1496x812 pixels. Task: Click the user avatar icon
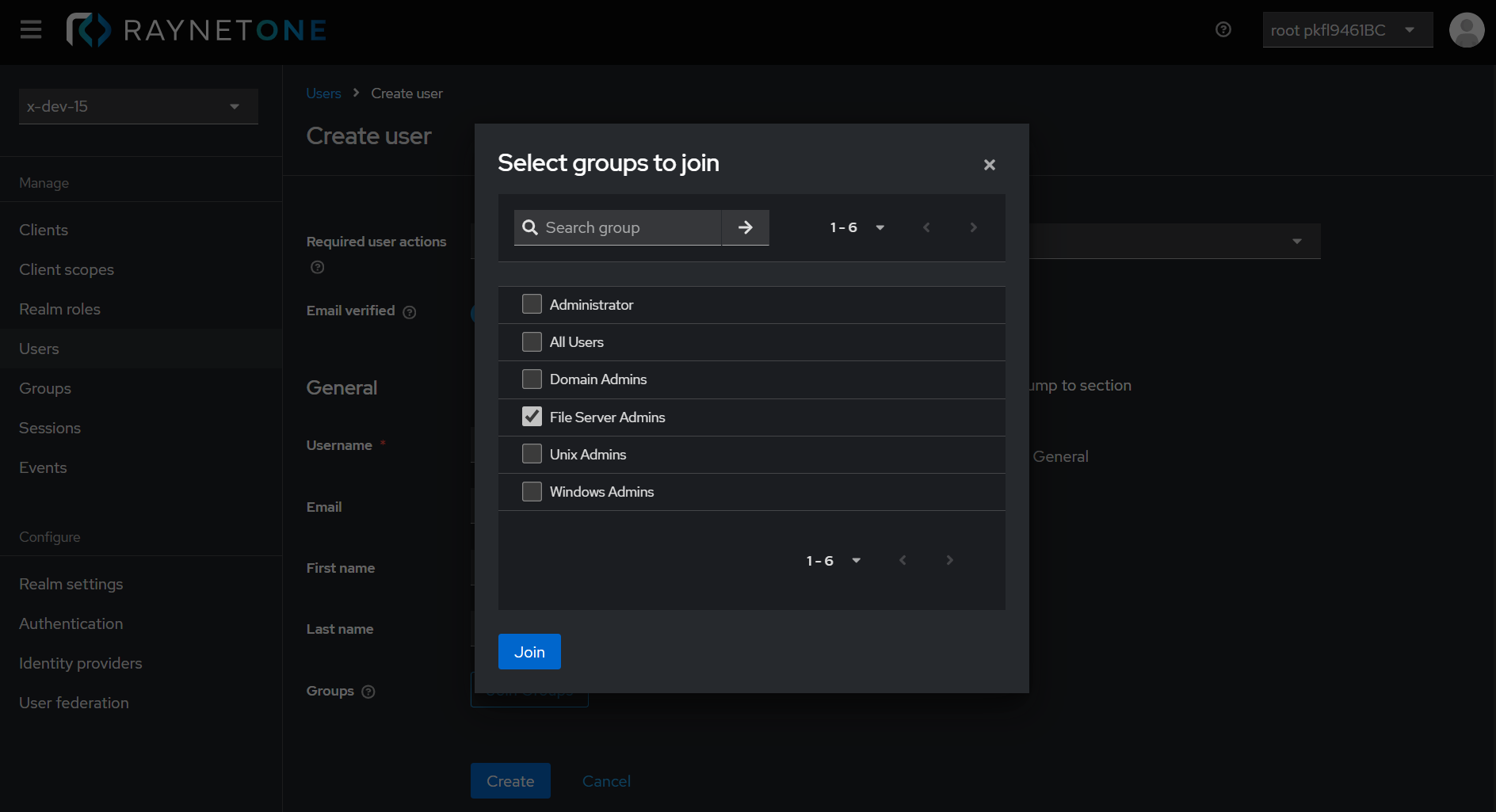click(1467, 29)
